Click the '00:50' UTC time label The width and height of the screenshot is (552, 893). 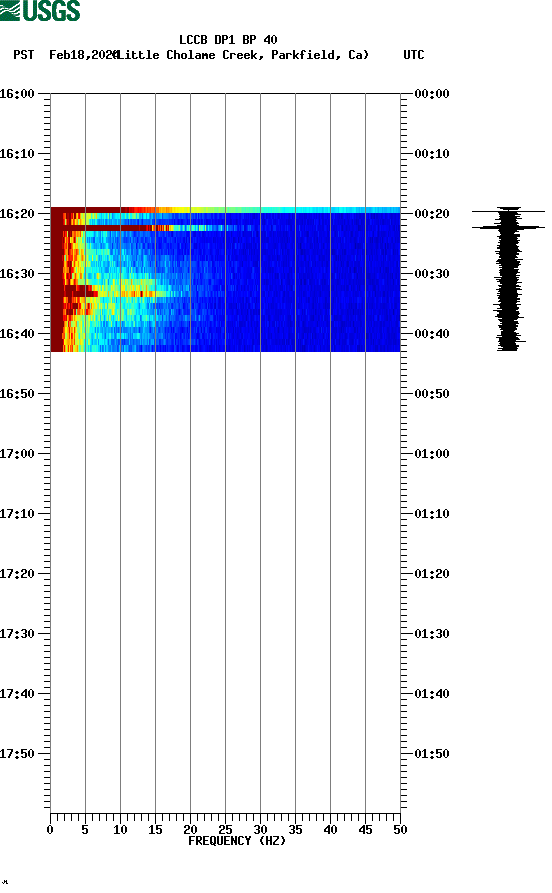[x=432, y=394]
